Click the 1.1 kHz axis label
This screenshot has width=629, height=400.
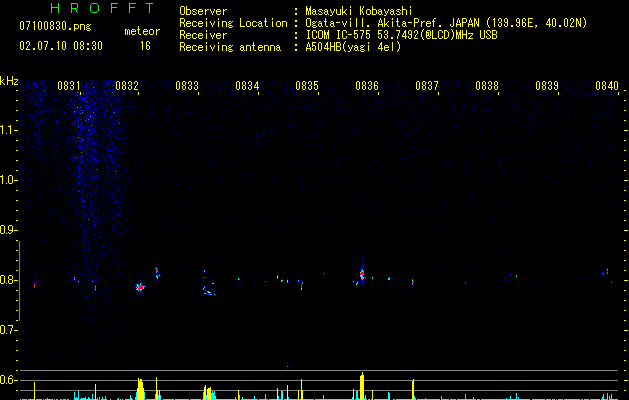(x=9, y=130)
